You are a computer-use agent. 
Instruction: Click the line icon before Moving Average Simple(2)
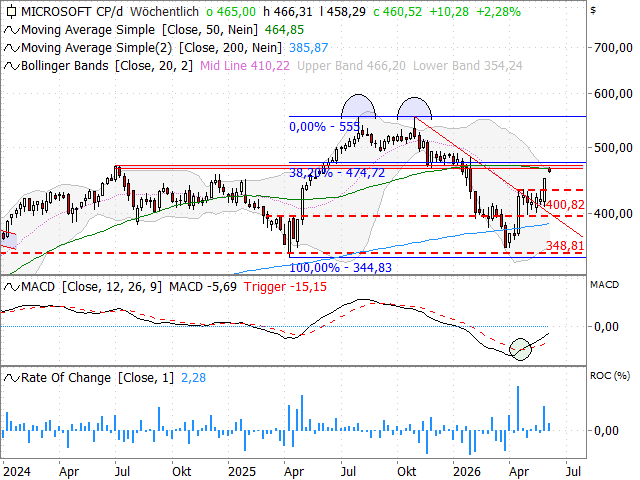click(x=11, y=48)
